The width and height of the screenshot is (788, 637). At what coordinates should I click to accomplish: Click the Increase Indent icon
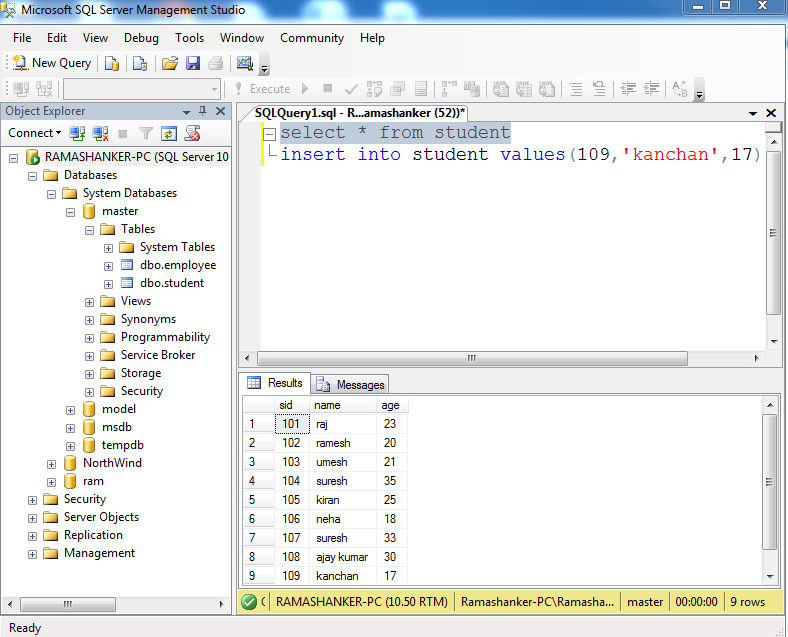click(651, 89)
